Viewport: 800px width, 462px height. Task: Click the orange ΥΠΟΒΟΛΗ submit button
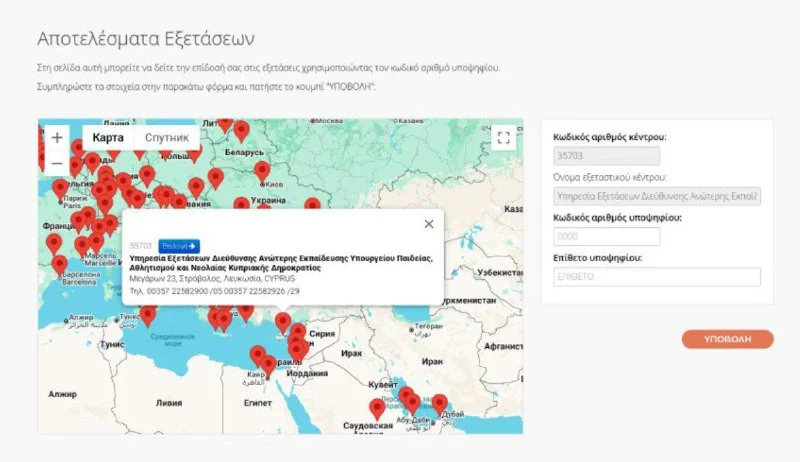[727, 339]
